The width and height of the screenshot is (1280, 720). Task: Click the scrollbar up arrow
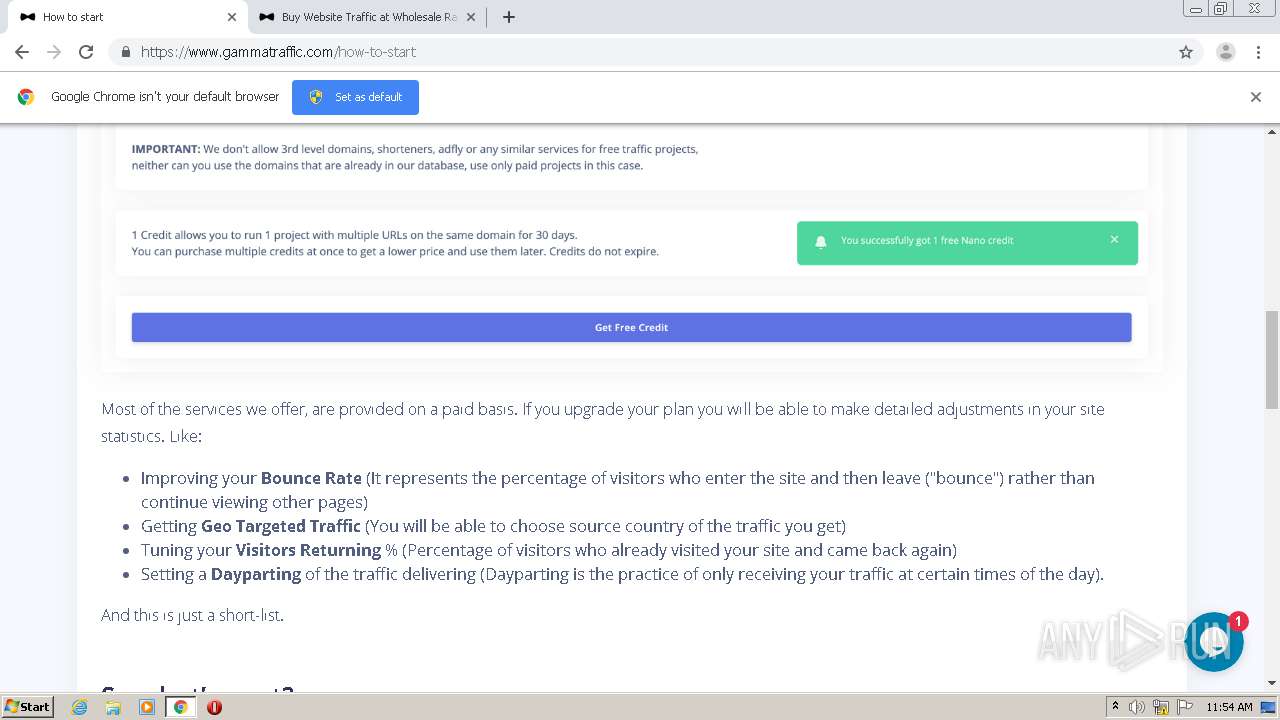1272,132
